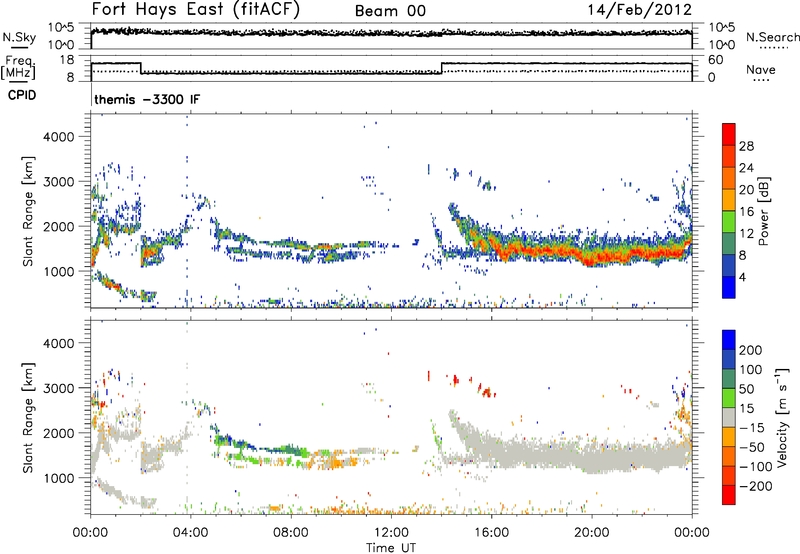Click the '4' value on Power colorbar
Viewport: 800px width, 554px height.
[743, 278]
